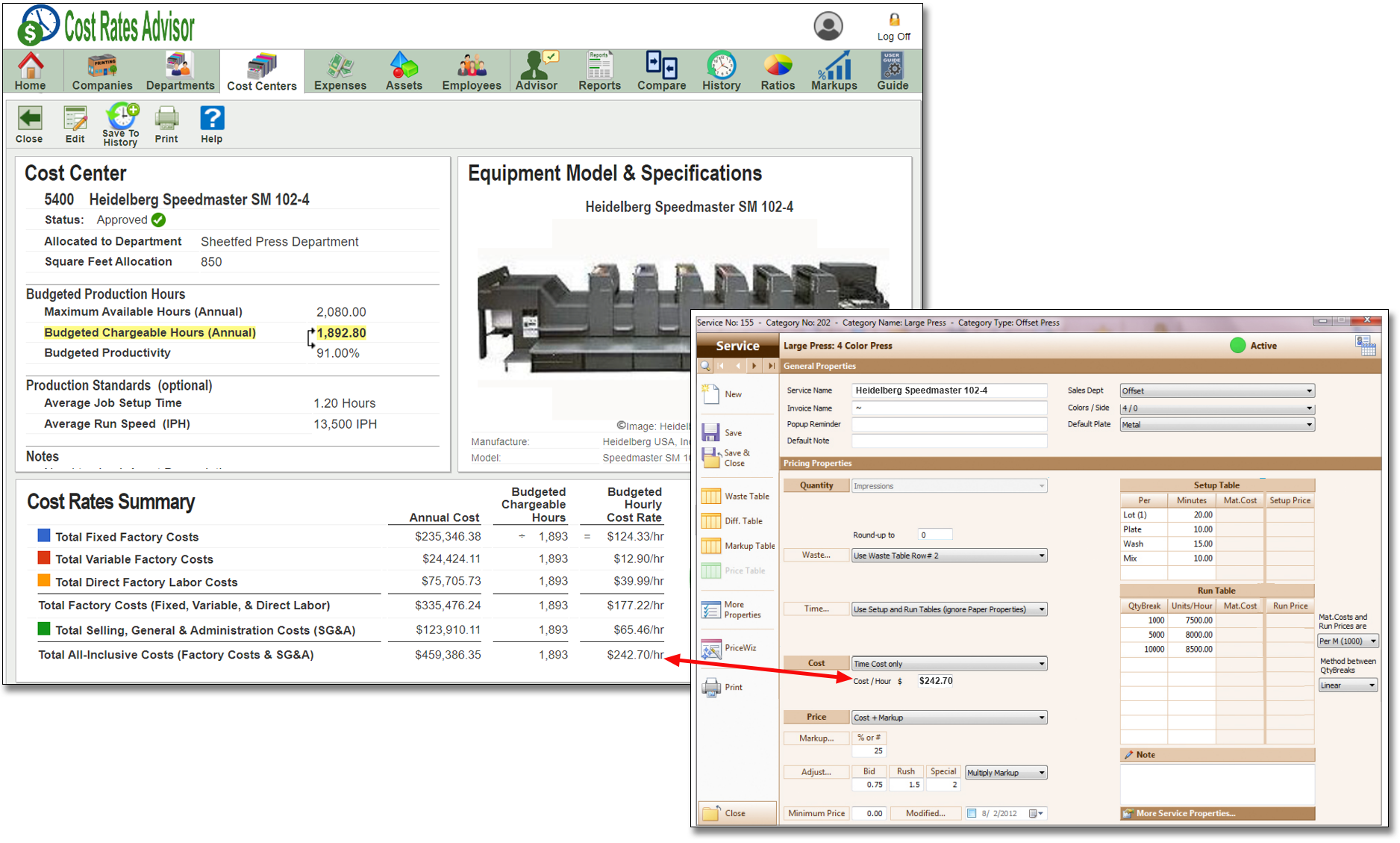Click the search magnifier in Service navigation
Screen dimensions: 1400x843
705,366
